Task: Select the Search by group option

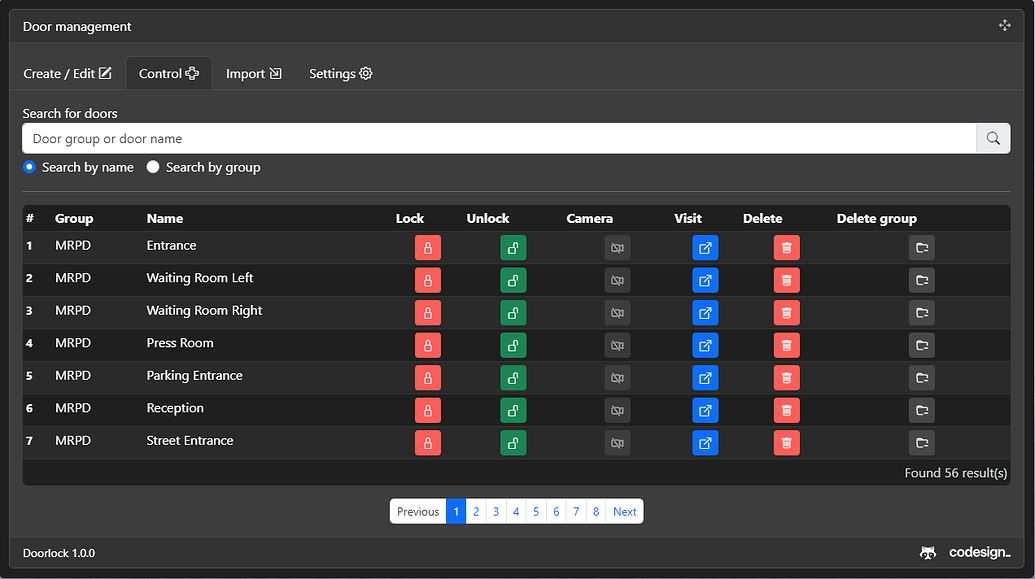Action: click(x=152, y=167)
